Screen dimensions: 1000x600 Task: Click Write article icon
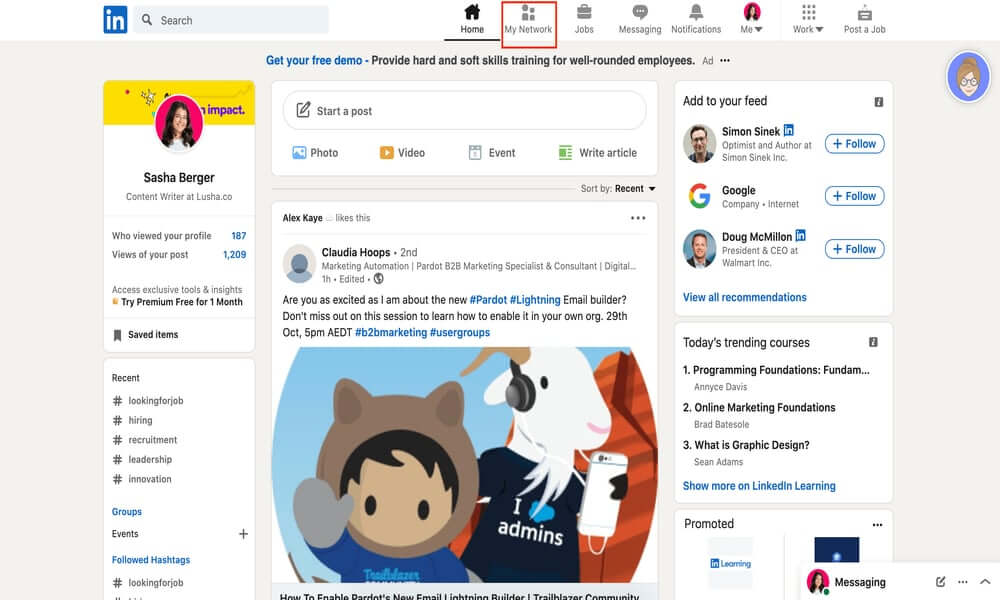[x=565, y=153]
